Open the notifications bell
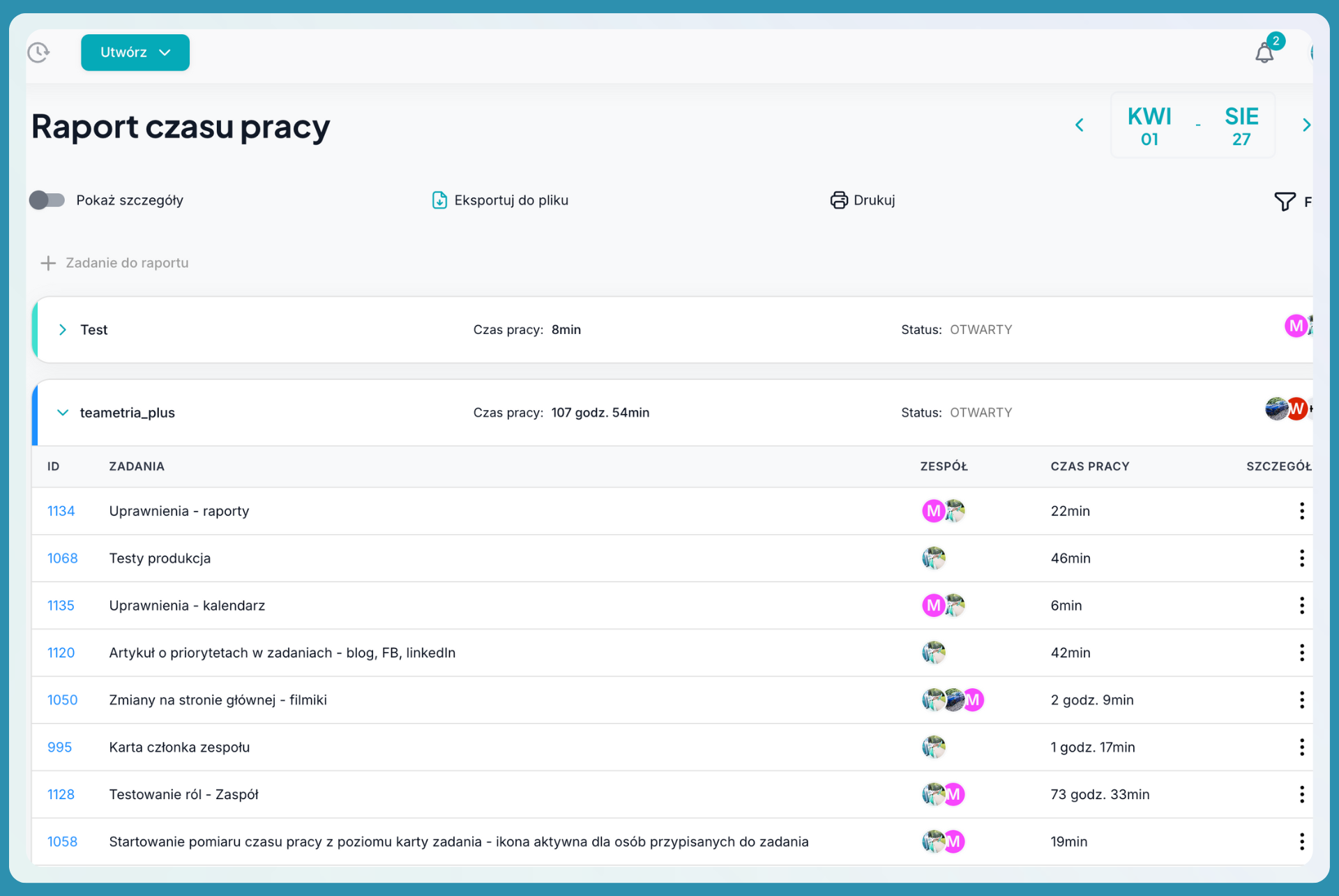This screenshot has width=1339, height=896. pos(1264,53)
